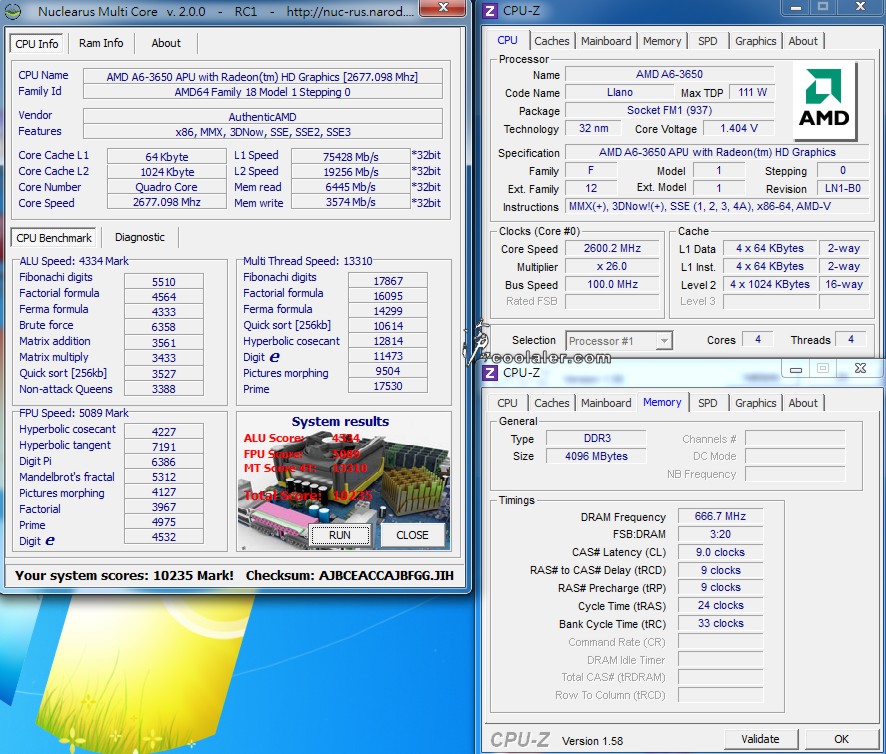Minimize the top CPU-Z window

coord(796,7)
